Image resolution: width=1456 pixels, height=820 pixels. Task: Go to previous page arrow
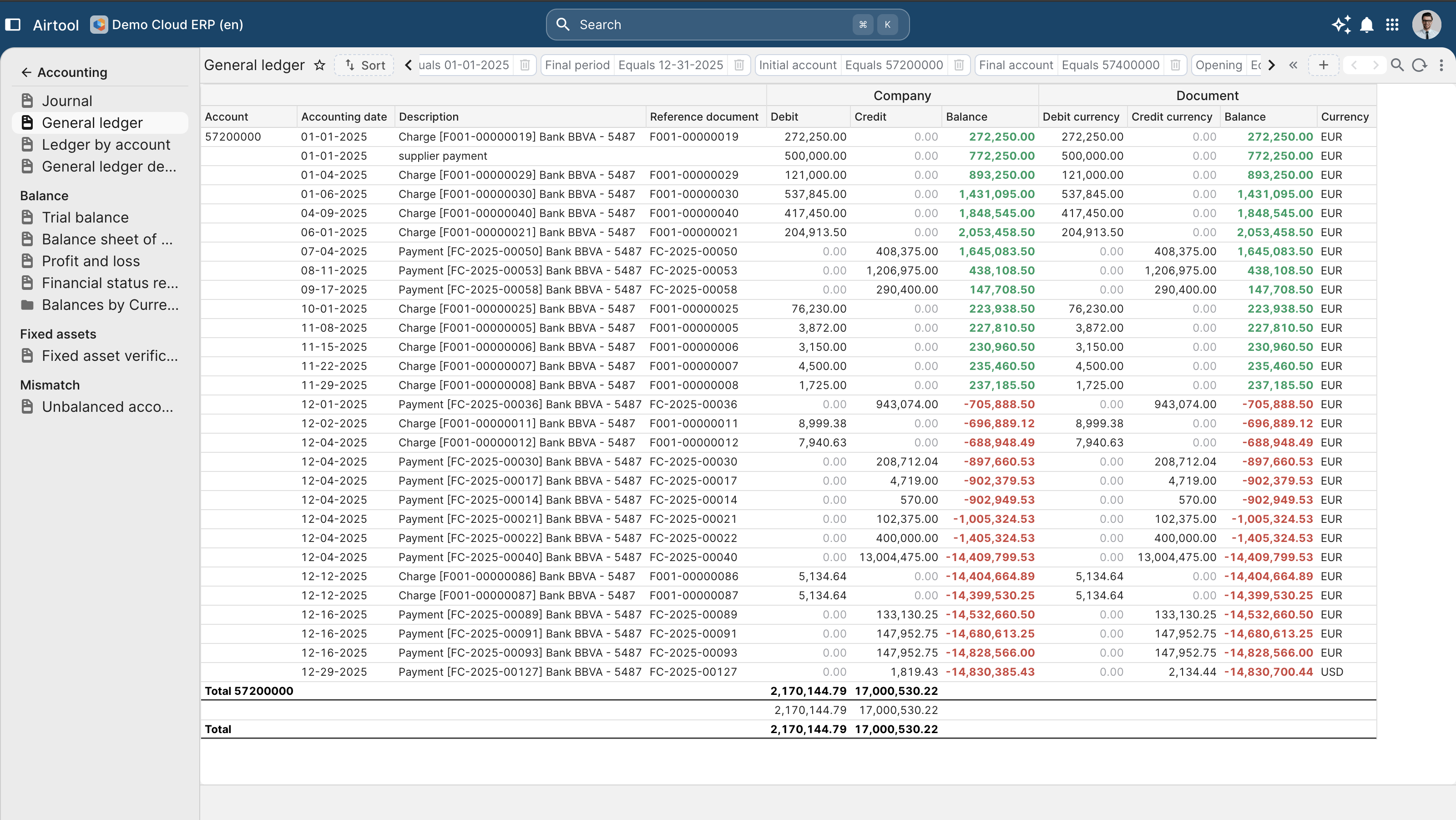[x=1354, y=65]
